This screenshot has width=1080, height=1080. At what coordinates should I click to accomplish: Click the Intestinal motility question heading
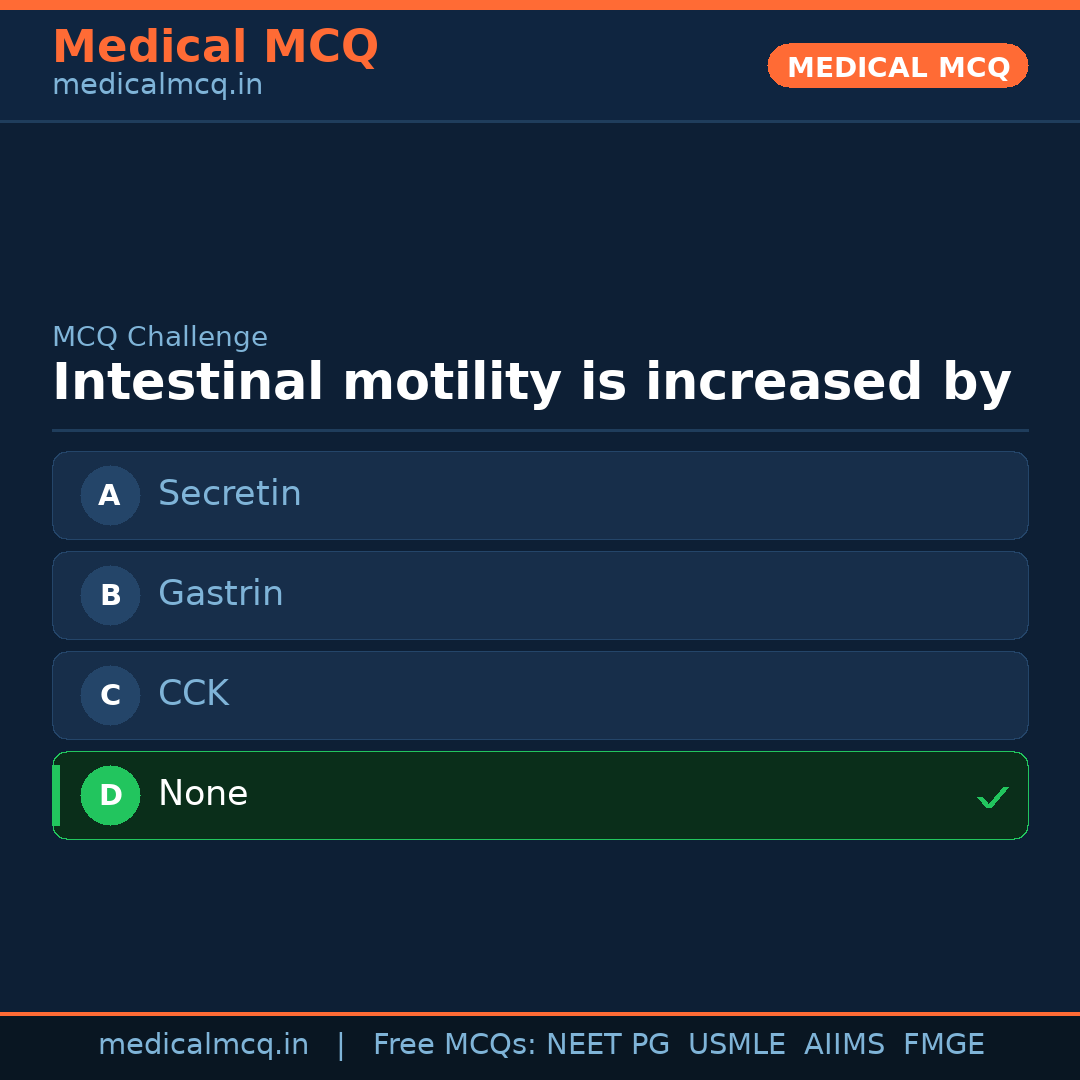(531, 383)
